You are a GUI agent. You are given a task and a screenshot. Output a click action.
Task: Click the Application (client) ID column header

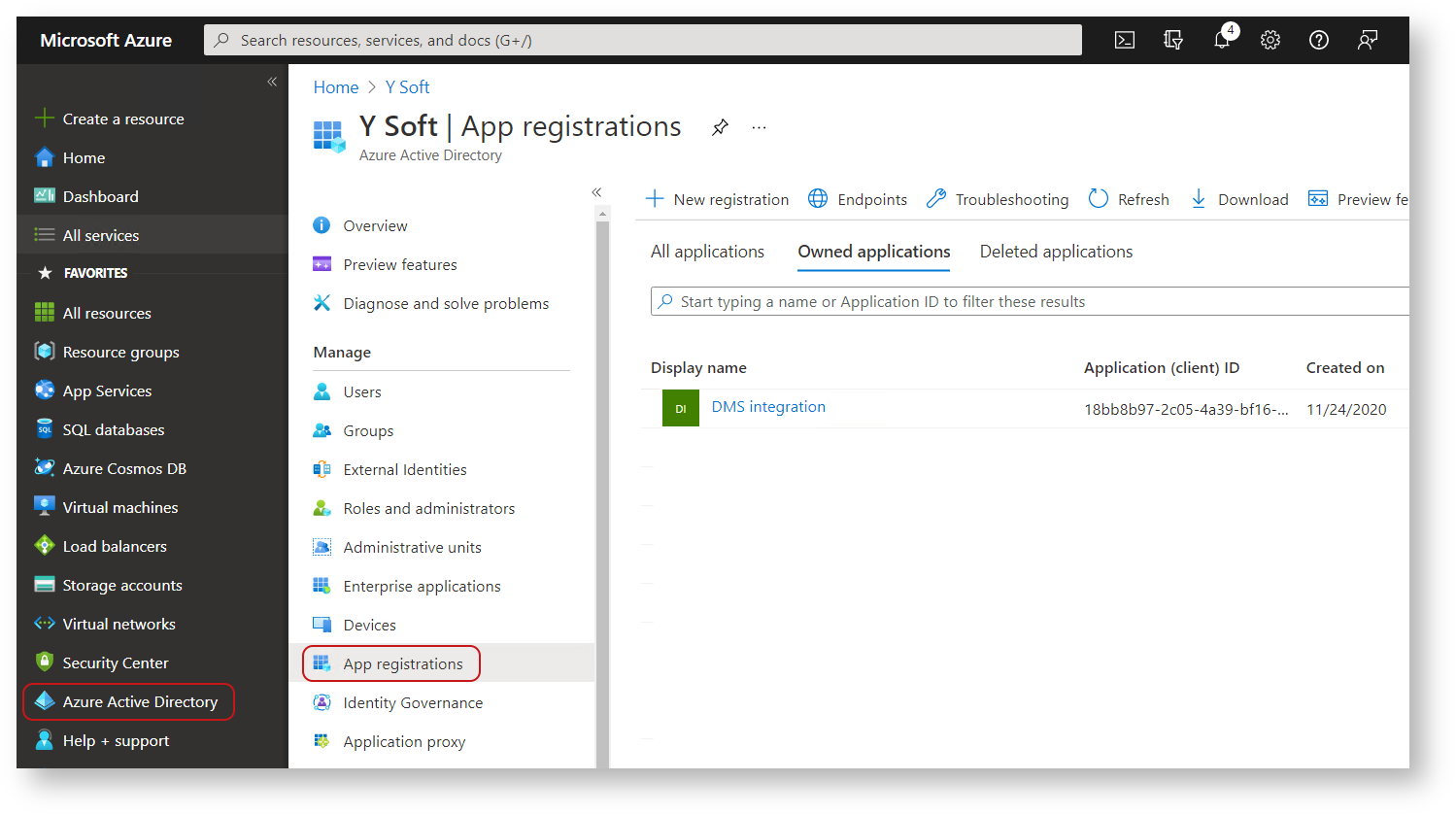[1162, 368]
